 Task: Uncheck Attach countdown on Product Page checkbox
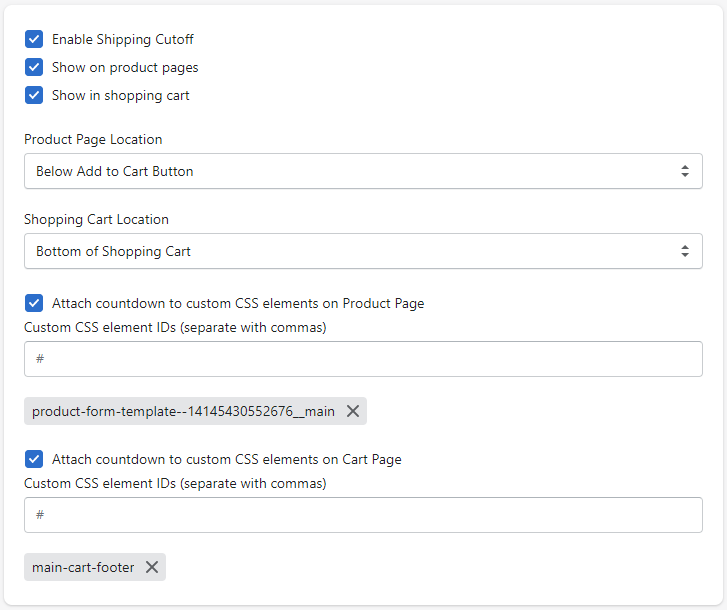pyautogui.click(x=34, y=303)
